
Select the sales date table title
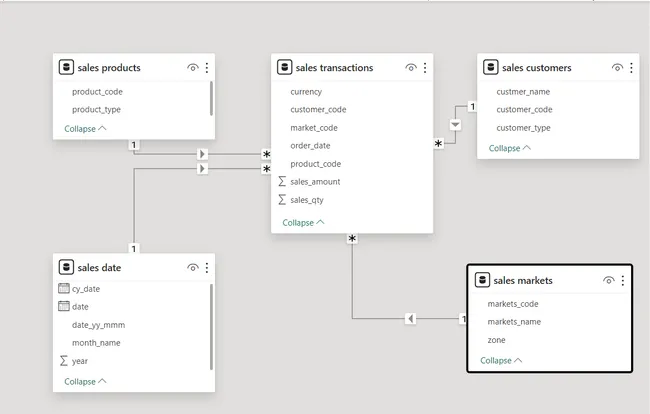point(99,268)
